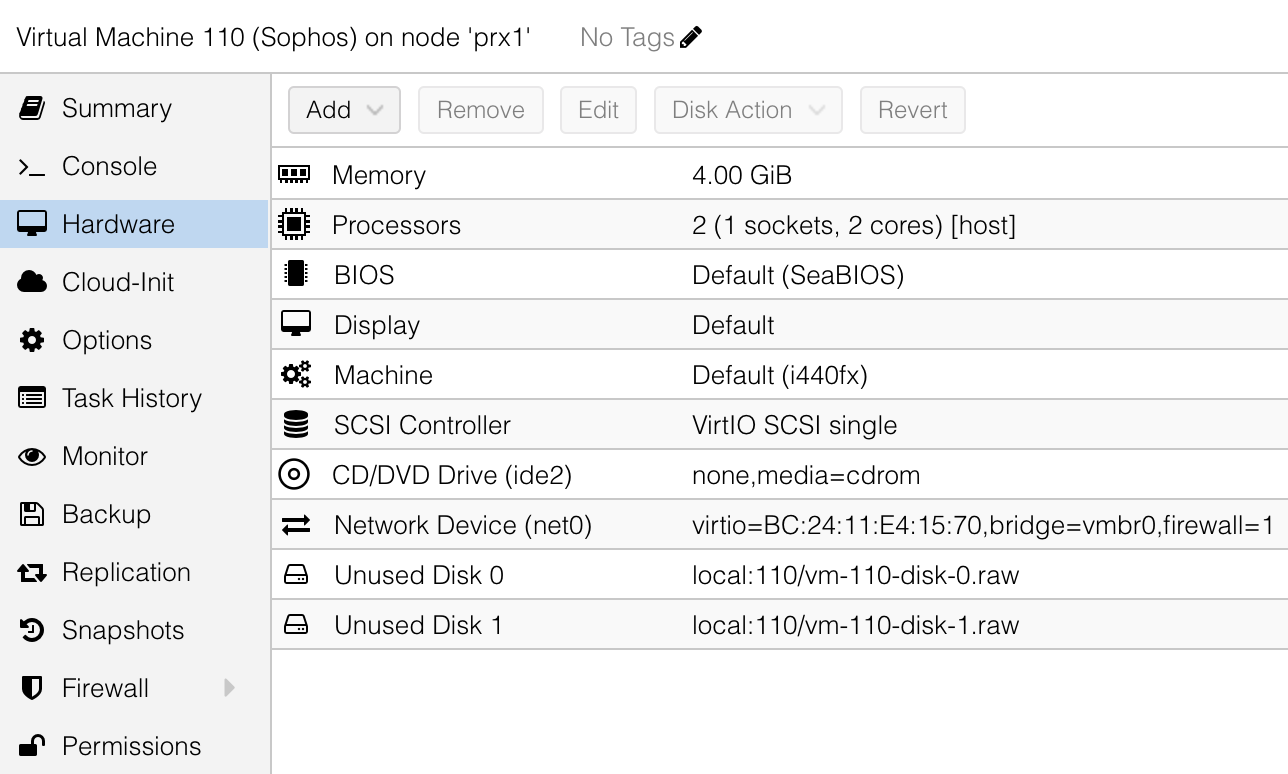Click the Replication arrows icon

tap(32, 572)
